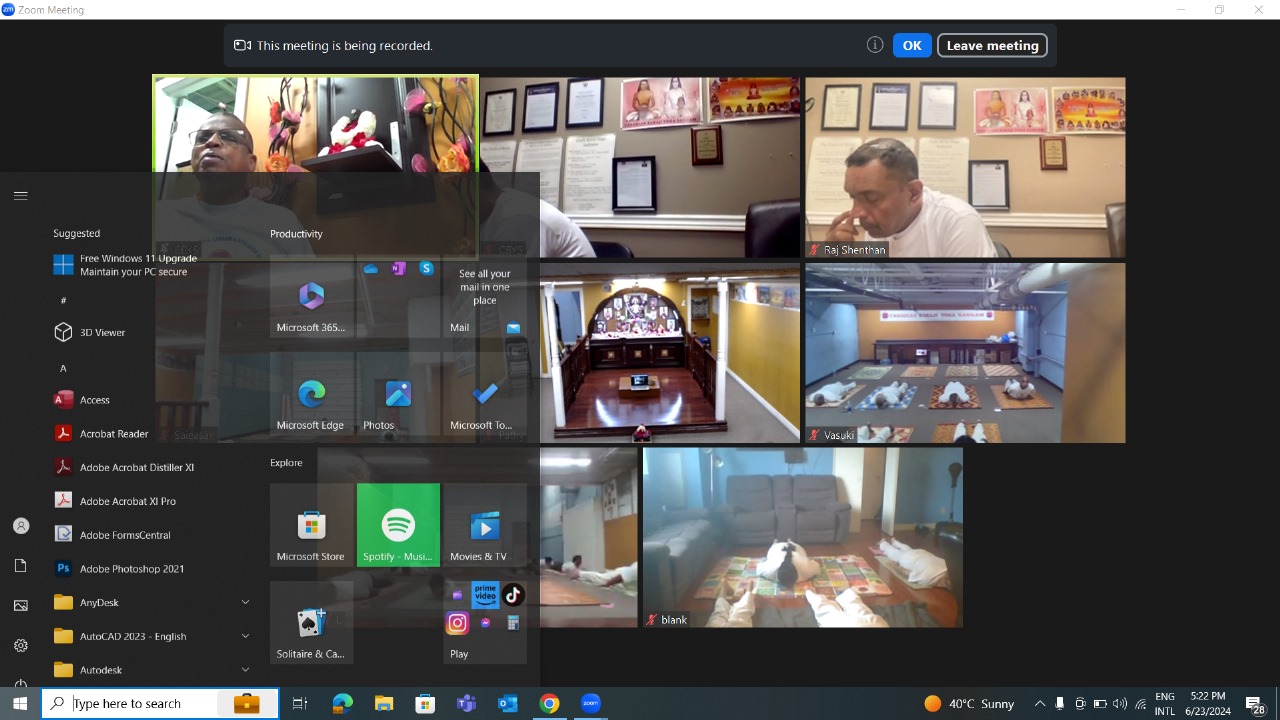
Task: Launch the Spotify Music tile
Action: tap(398, 525)
